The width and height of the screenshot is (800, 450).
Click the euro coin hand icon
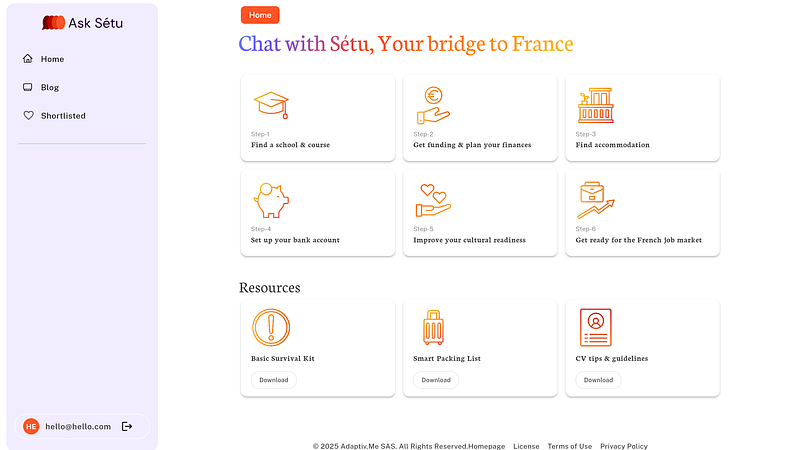tap(433, 104)
